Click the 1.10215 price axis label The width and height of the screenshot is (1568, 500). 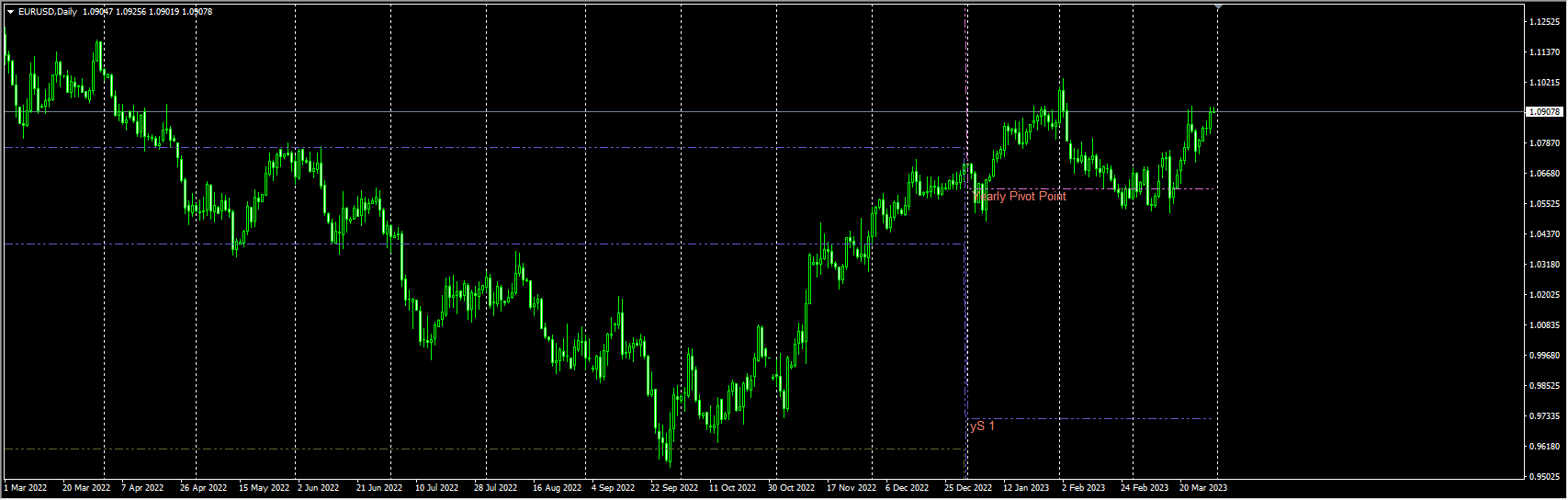1546,83
